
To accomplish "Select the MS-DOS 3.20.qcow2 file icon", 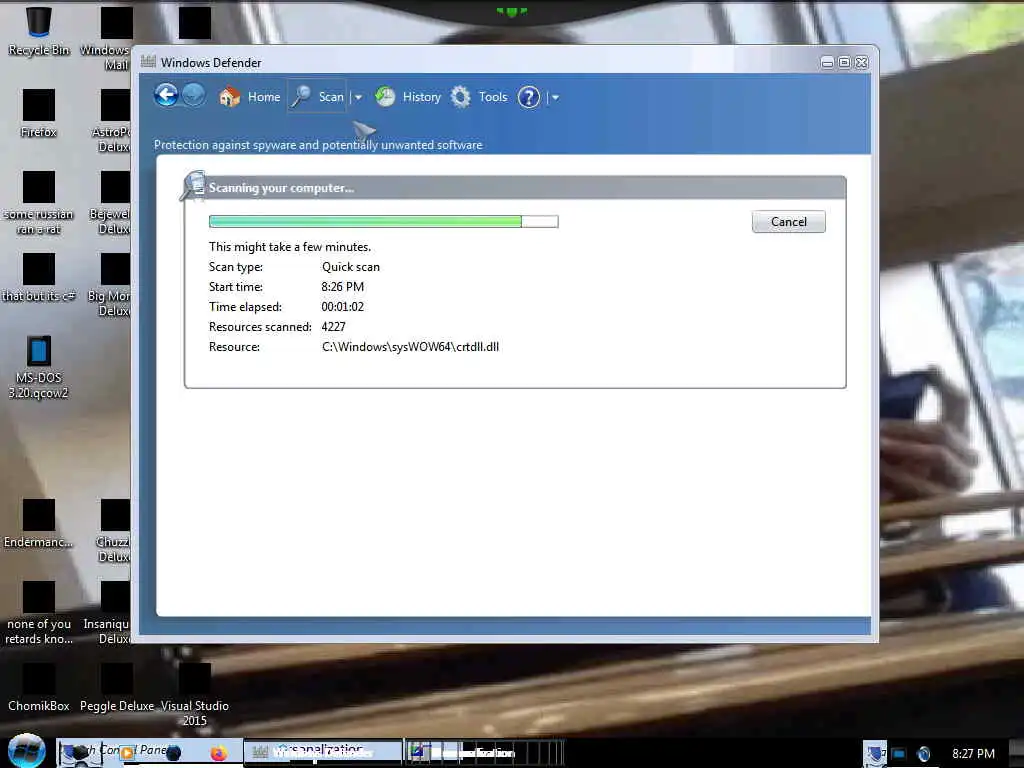I will [39, 368].
